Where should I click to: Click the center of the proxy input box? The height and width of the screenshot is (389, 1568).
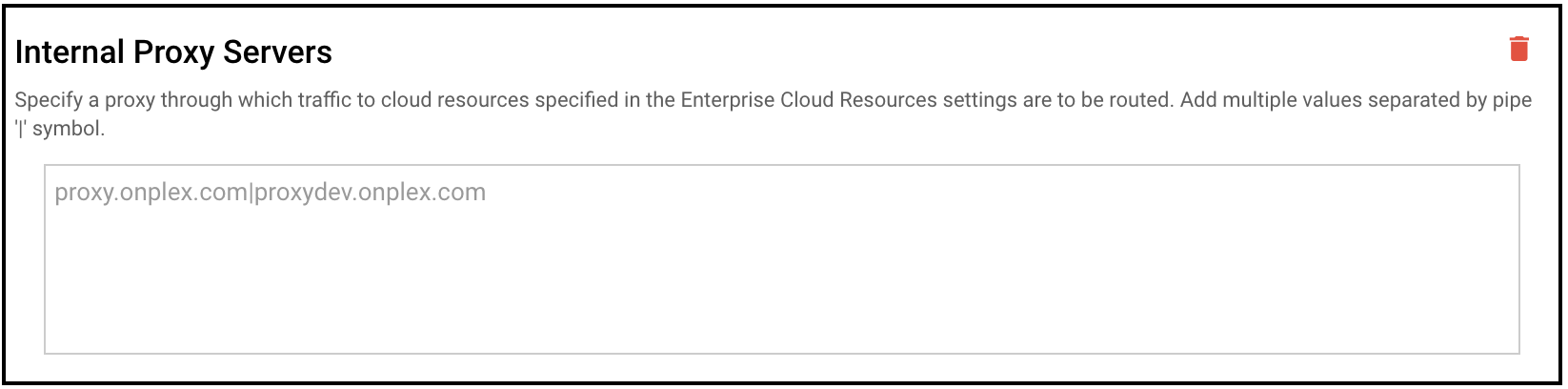click(x=781, y=259)
